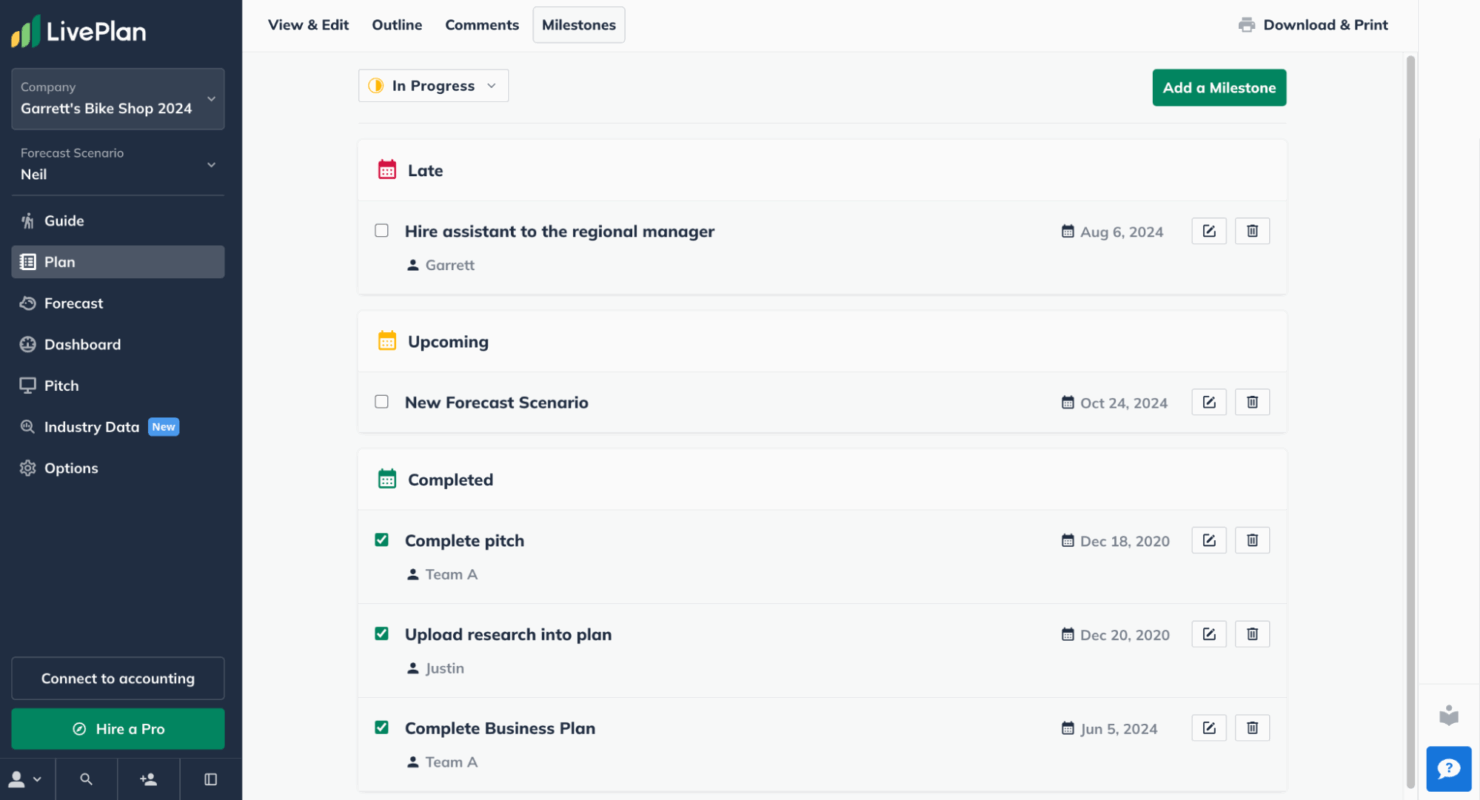The height and width of the screenshot is (800, 1480).
Task: Edit the Upload research into plan milestone
Action: [1209, 634]
